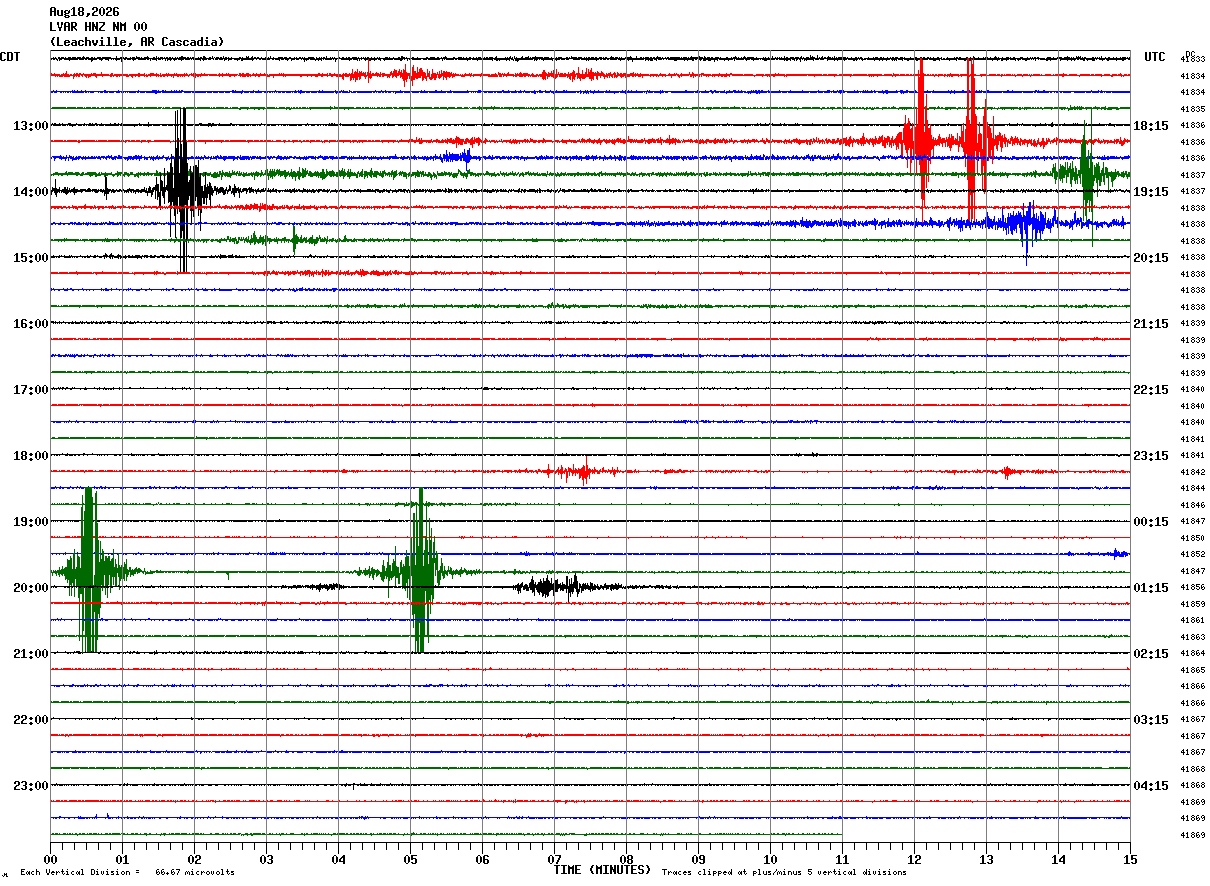Select DC value '41859'
1210x886 pixels.
[x=1192, y=604]
